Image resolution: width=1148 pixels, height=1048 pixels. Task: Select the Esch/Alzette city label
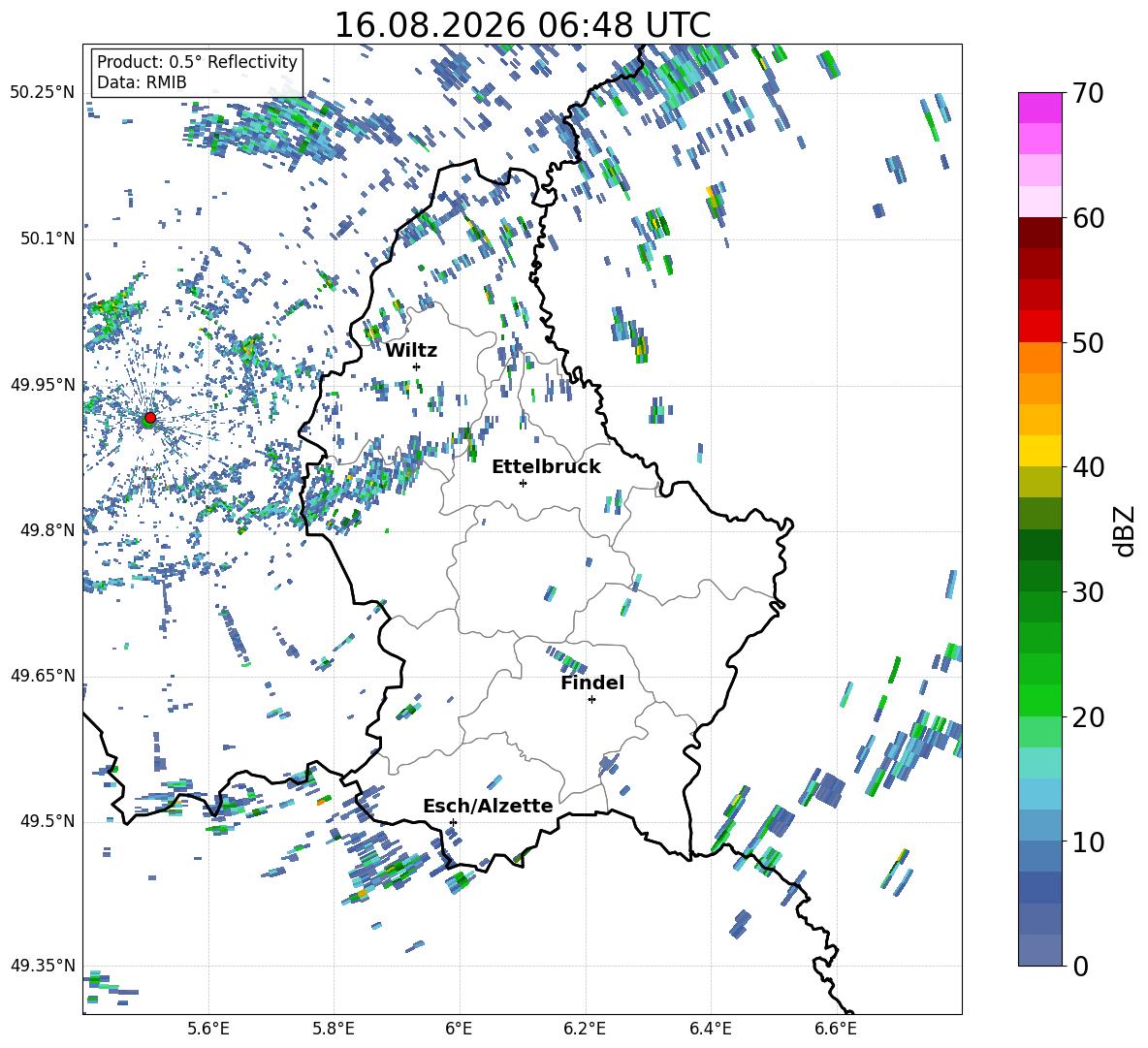click(x=488, y=806)
